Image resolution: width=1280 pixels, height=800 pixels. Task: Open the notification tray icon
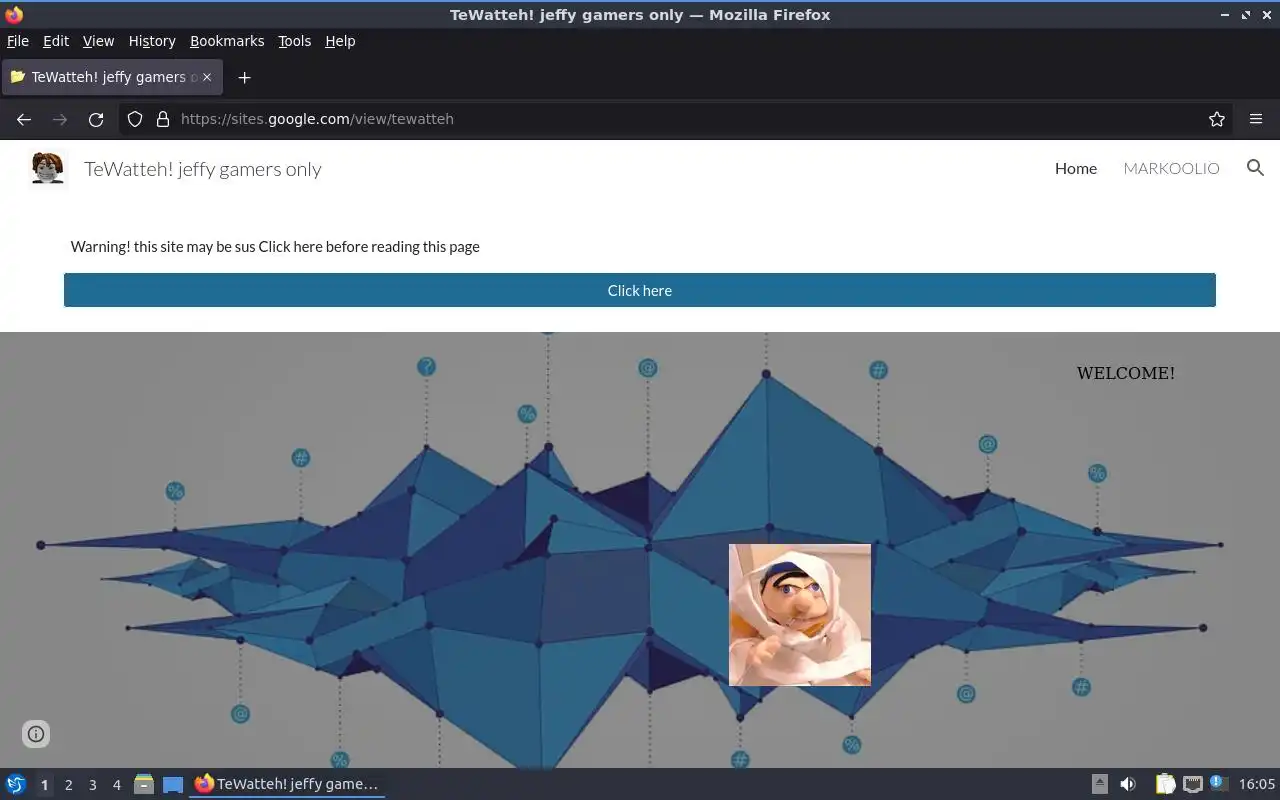[x=1218, y=783]
